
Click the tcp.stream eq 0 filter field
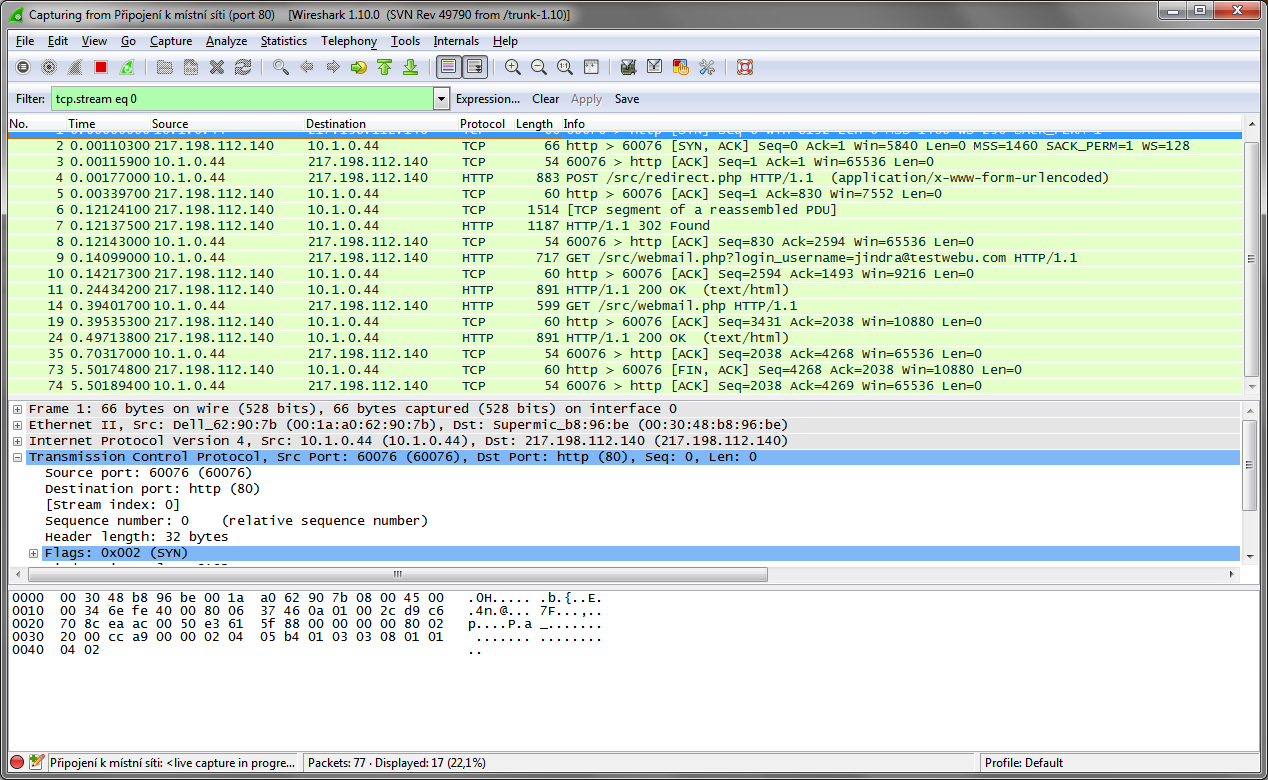241,99
